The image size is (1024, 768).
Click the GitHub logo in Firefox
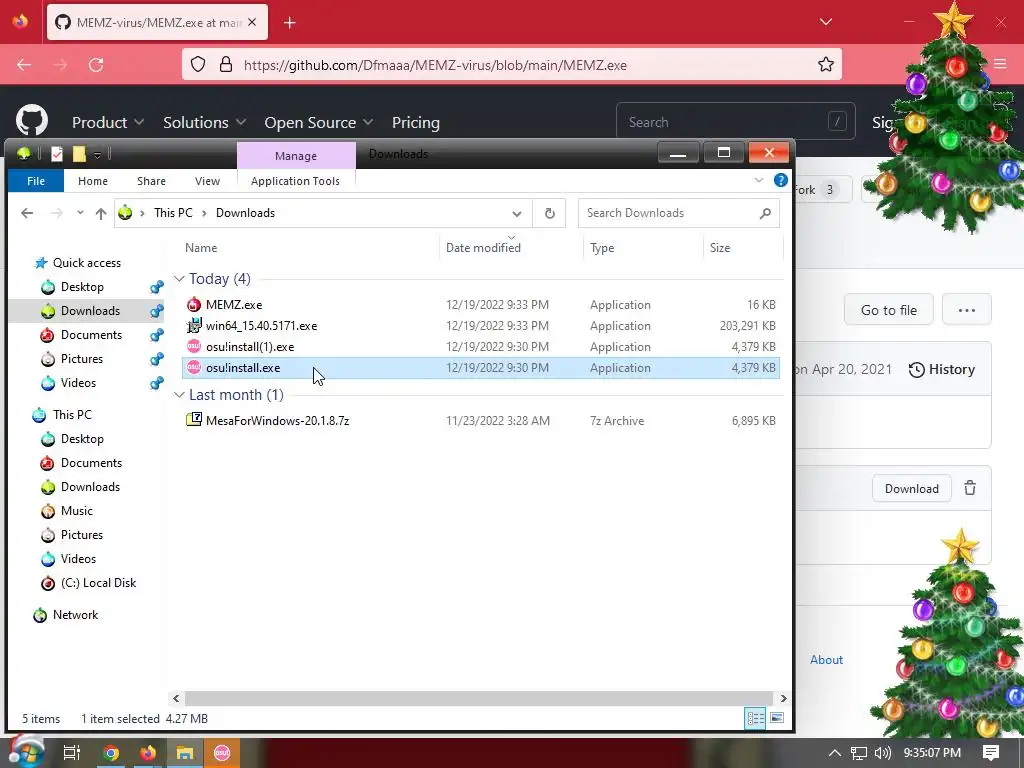coord(32,121)
